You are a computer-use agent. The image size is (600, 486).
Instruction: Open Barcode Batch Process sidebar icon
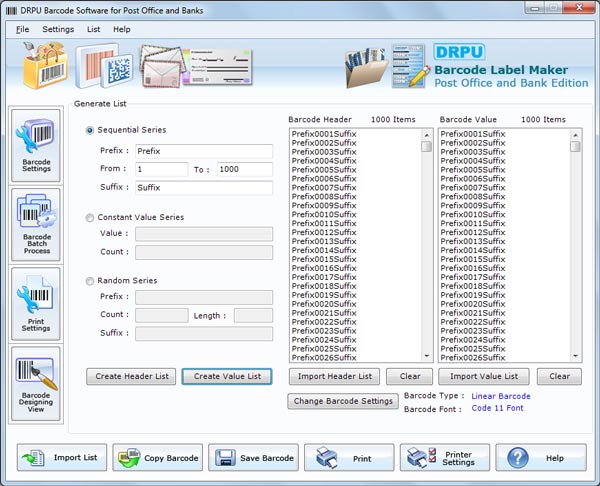click(x=36, y=225)
